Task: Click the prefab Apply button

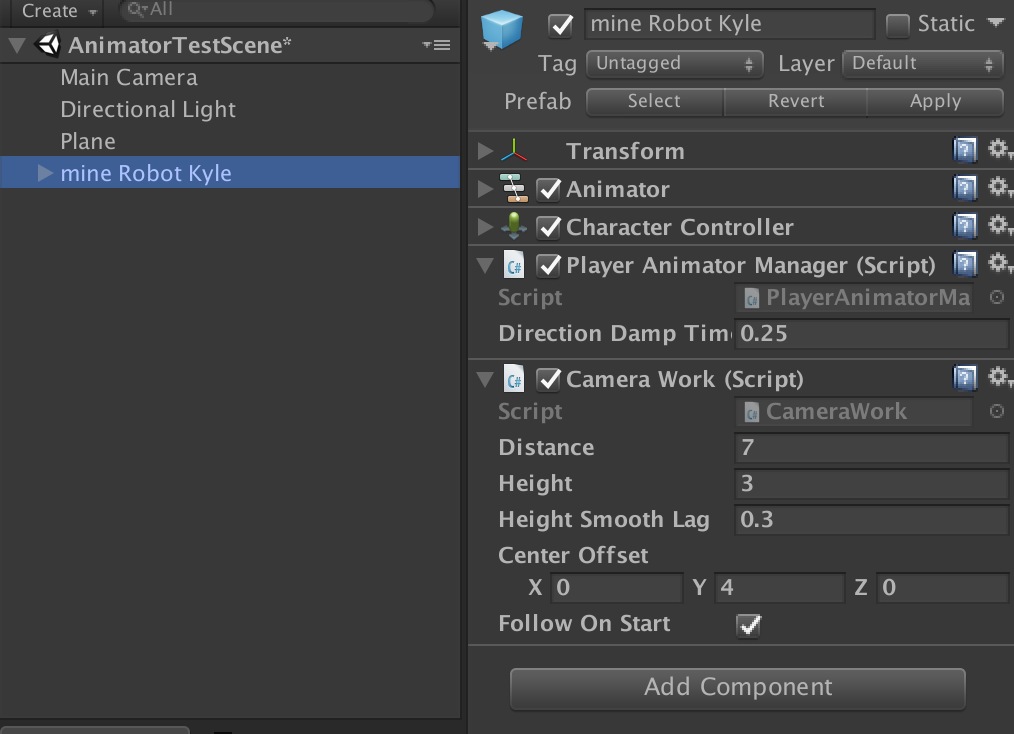Action: click(935, 102)
